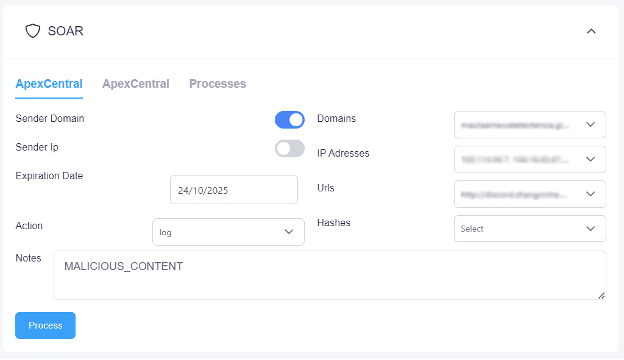
Task: Collapse the SOAR panel with the chevron
Action: tap(591, 31)
